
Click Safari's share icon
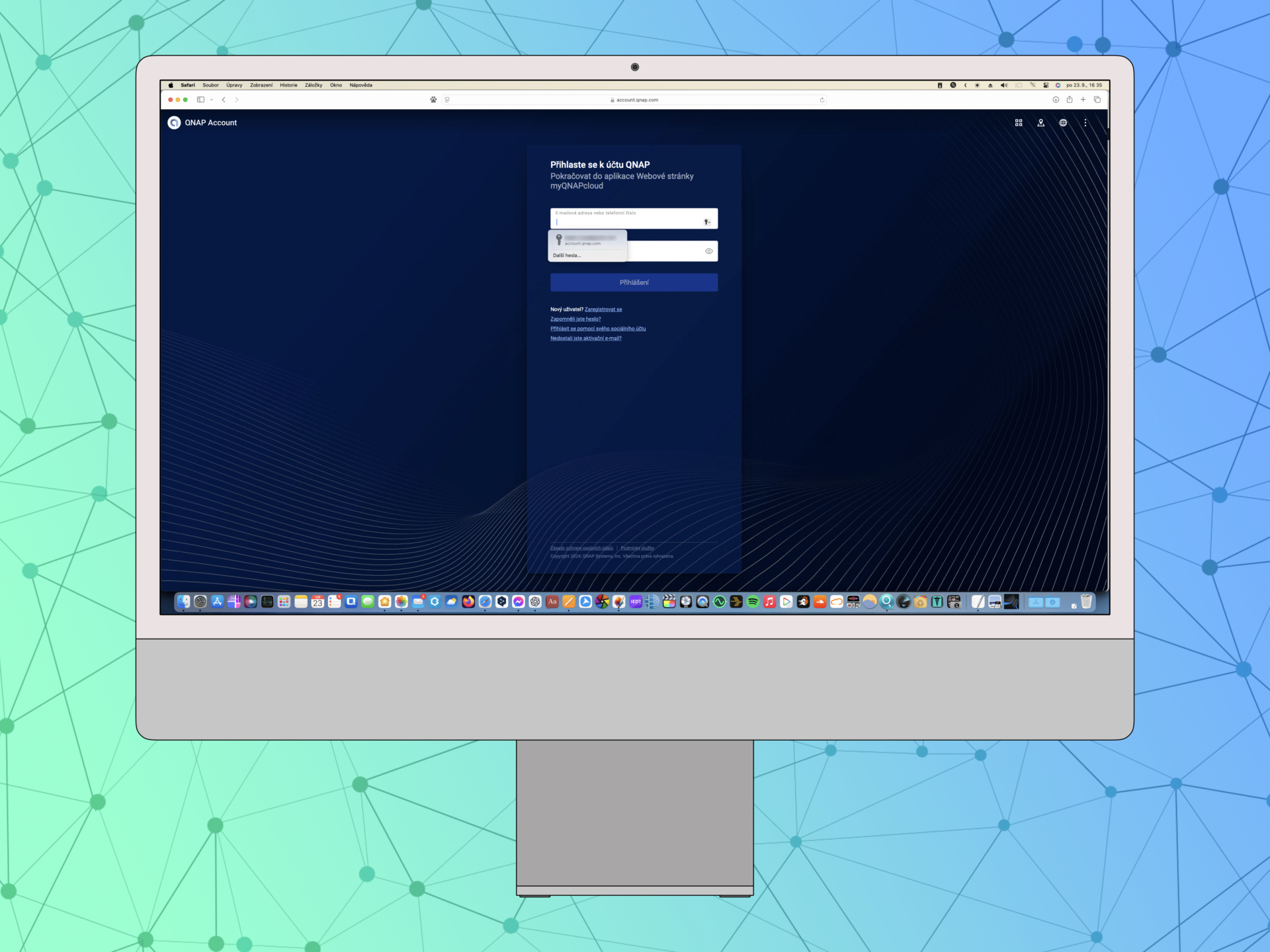[1070, 100]
